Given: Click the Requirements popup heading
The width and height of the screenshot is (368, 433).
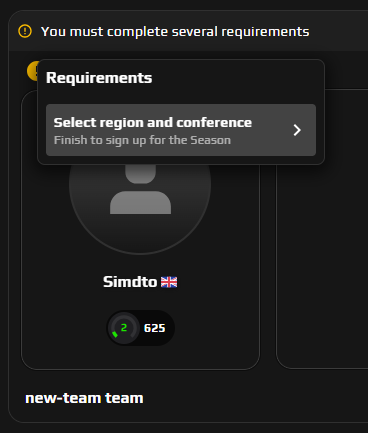Looking at the screenshot, I should point(99,78).
